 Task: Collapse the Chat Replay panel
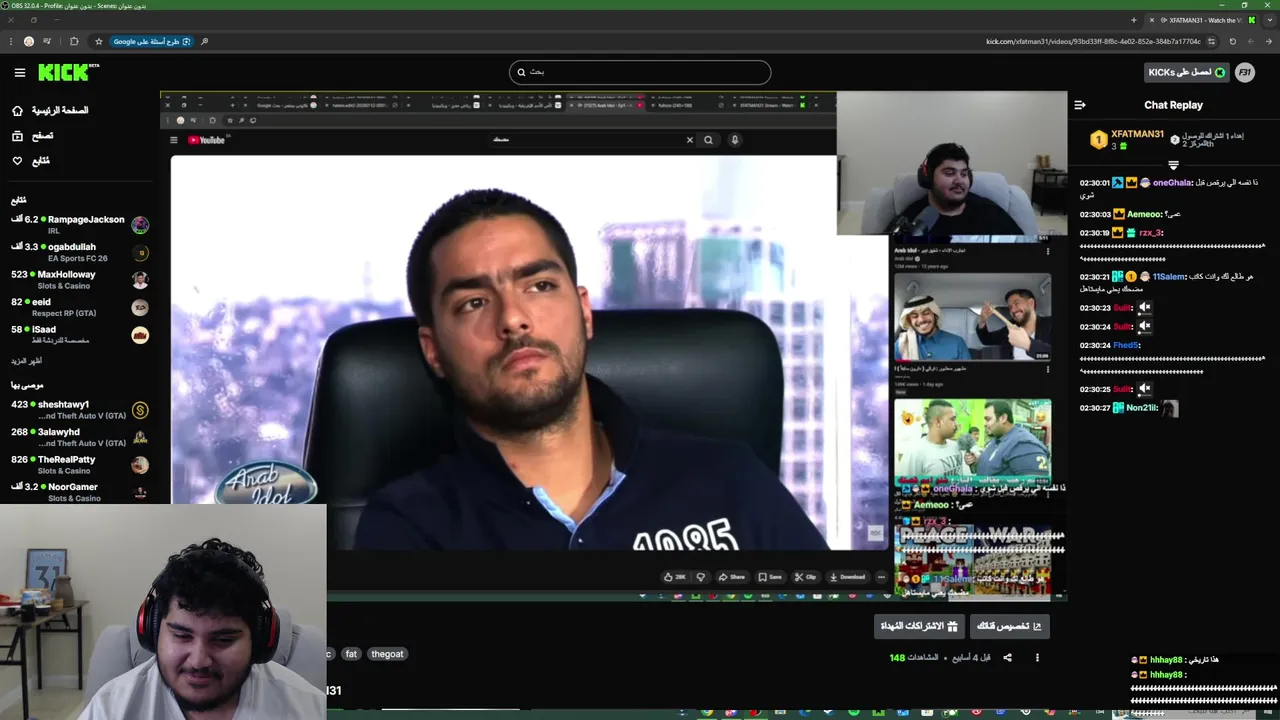coord(1080,105)
